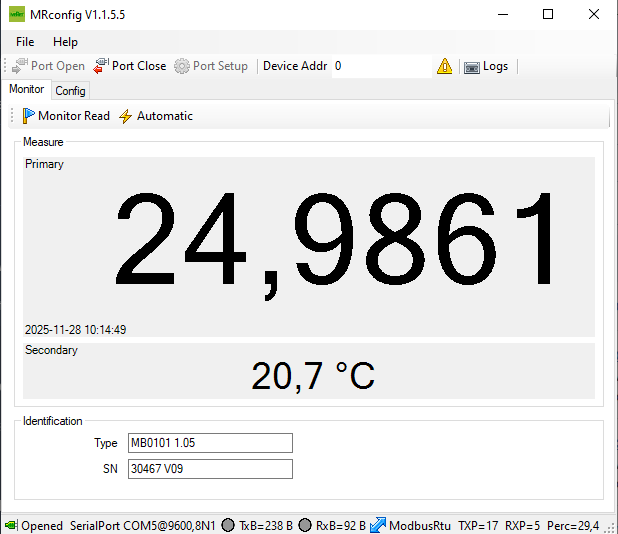Click the Type label
The width and height of the screenshot is (618, 534).
coord(106,443)
